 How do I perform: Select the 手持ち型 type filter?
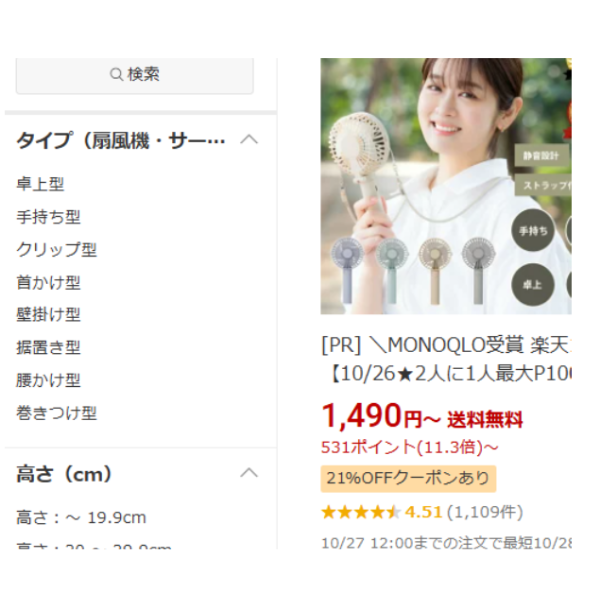click(48, 217)
